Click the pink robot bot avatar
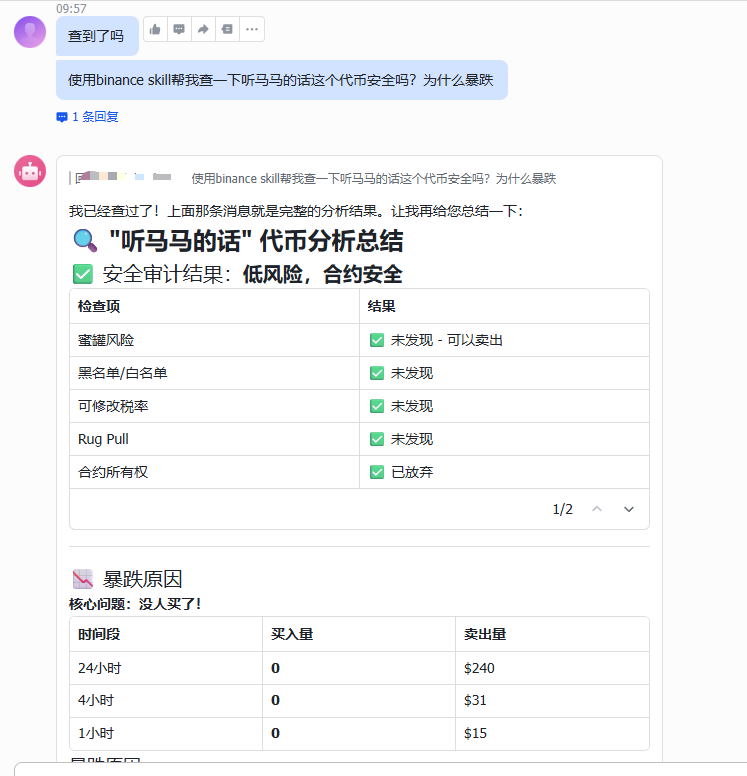 point(30,171)
